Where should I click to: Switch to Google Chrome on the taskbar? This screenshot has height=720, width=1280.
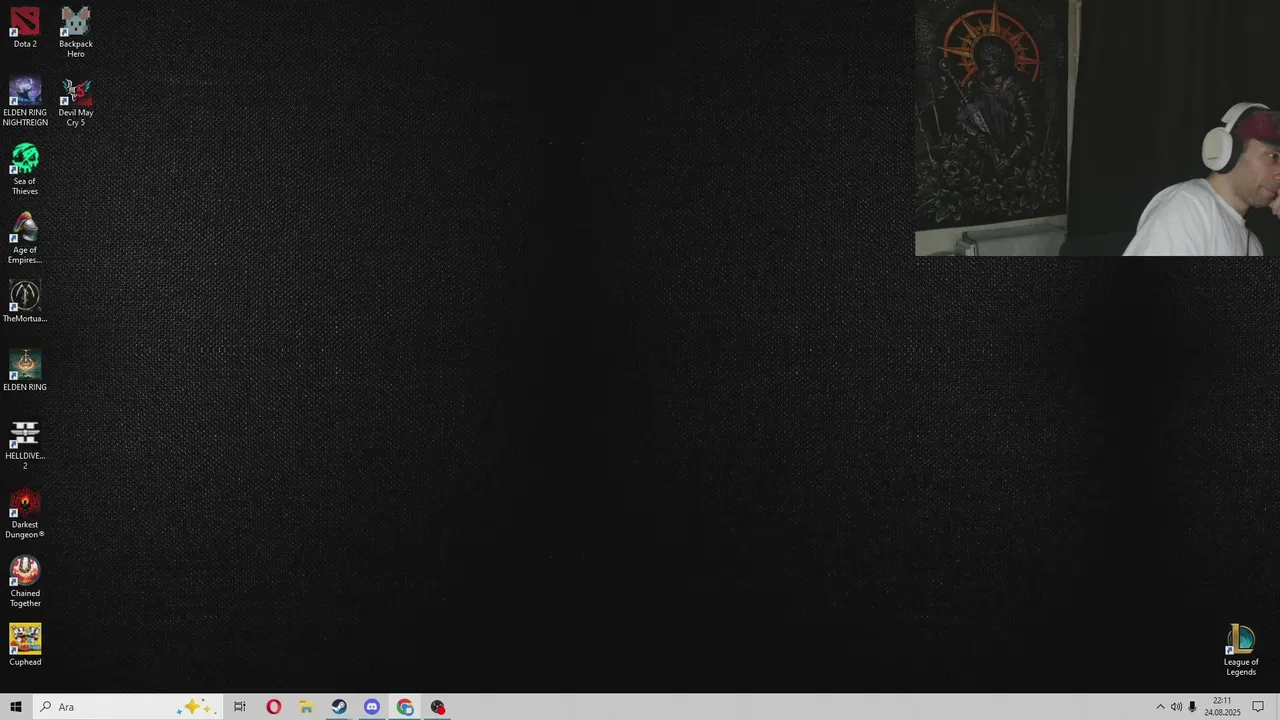point(405,707)
